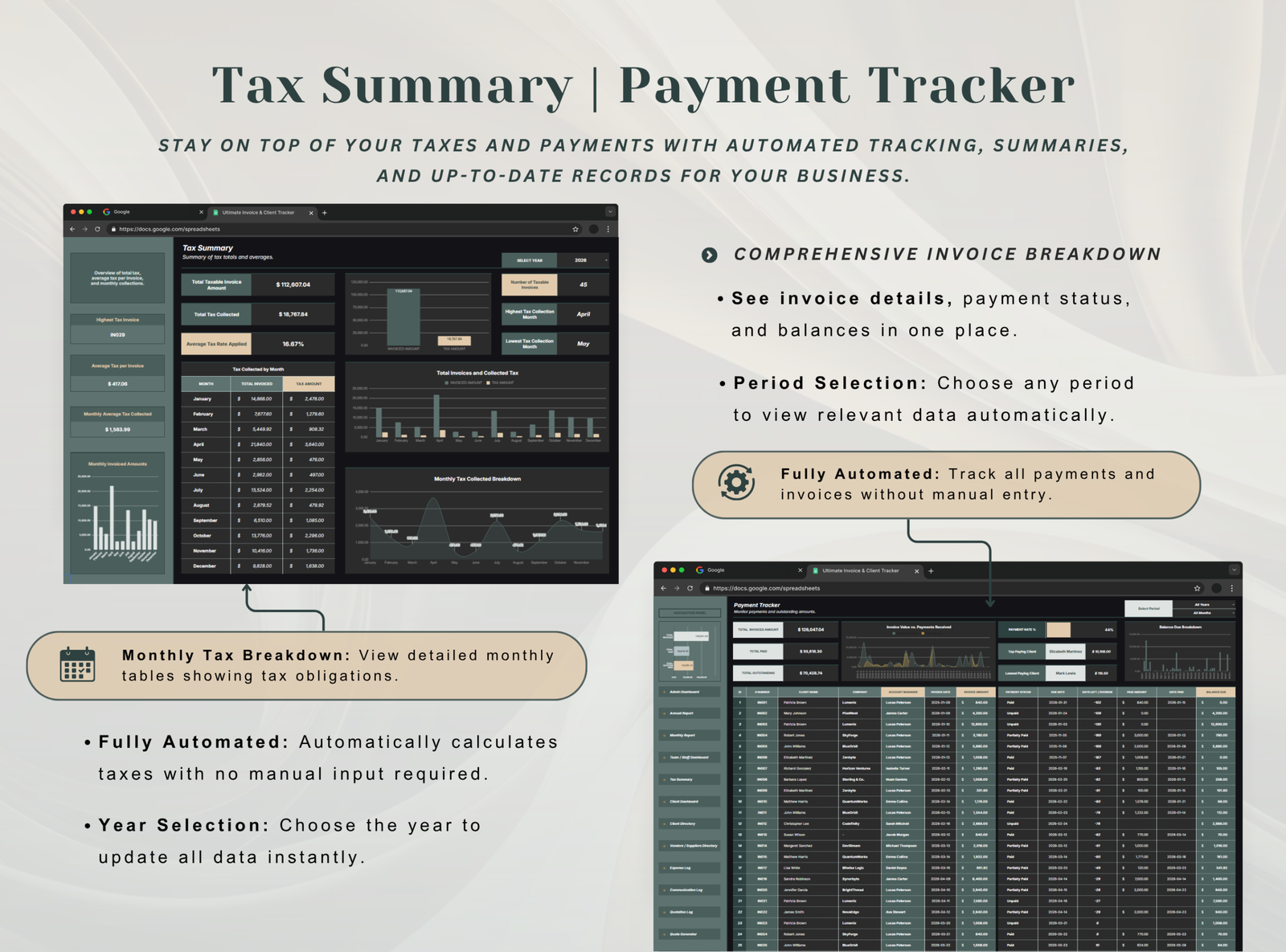Click the Balance Due column header in Payment Tracker
The height and width of the screenshot is (952, 1286).
click(x=1215, y=692)
